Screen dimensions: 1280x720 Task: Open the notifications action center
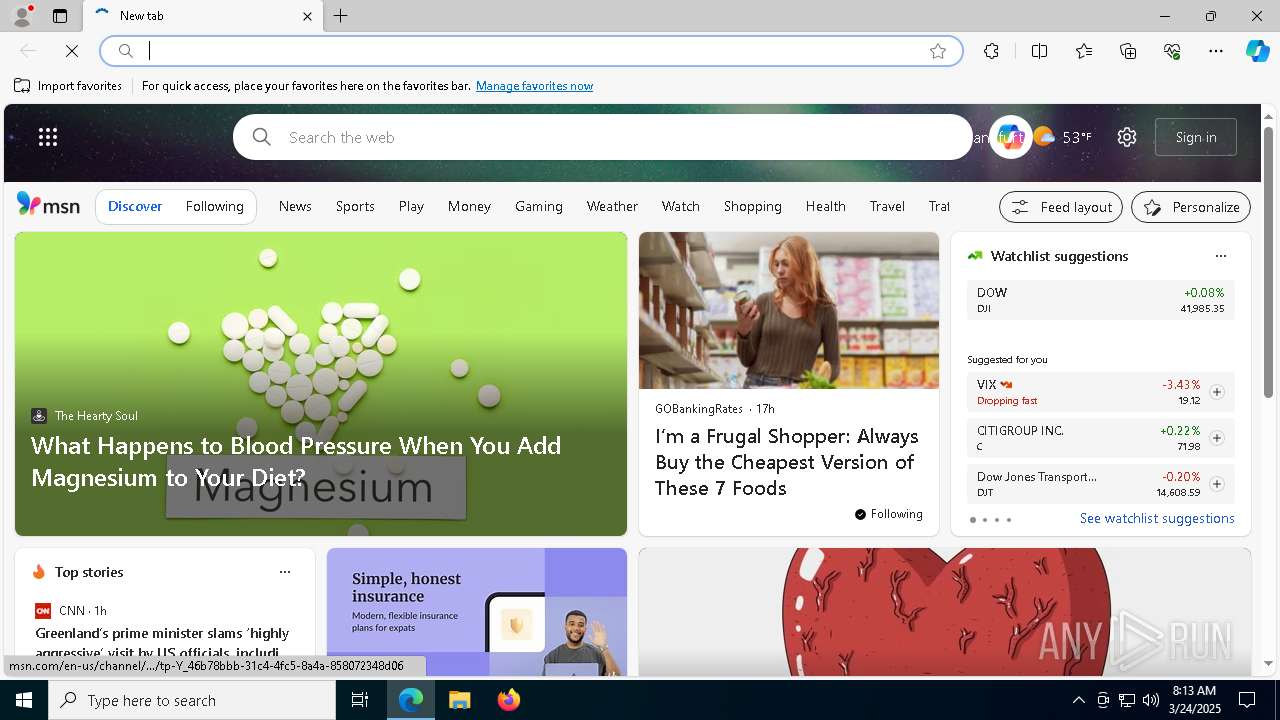pyautogui.click(x=1247, y=700)
